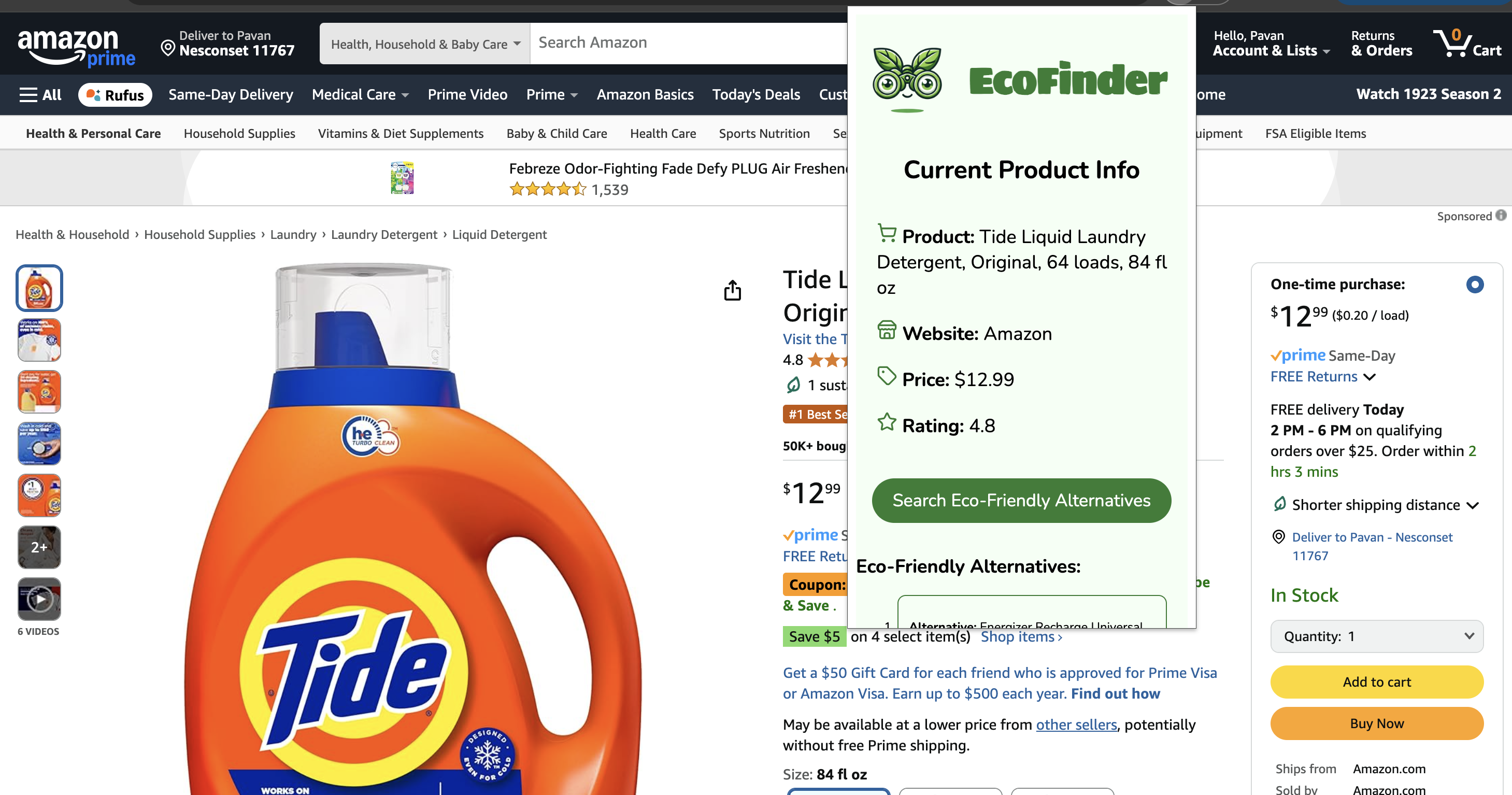Click the Add to cart button
The image size is (1512, 795).
click(1376, 682)
